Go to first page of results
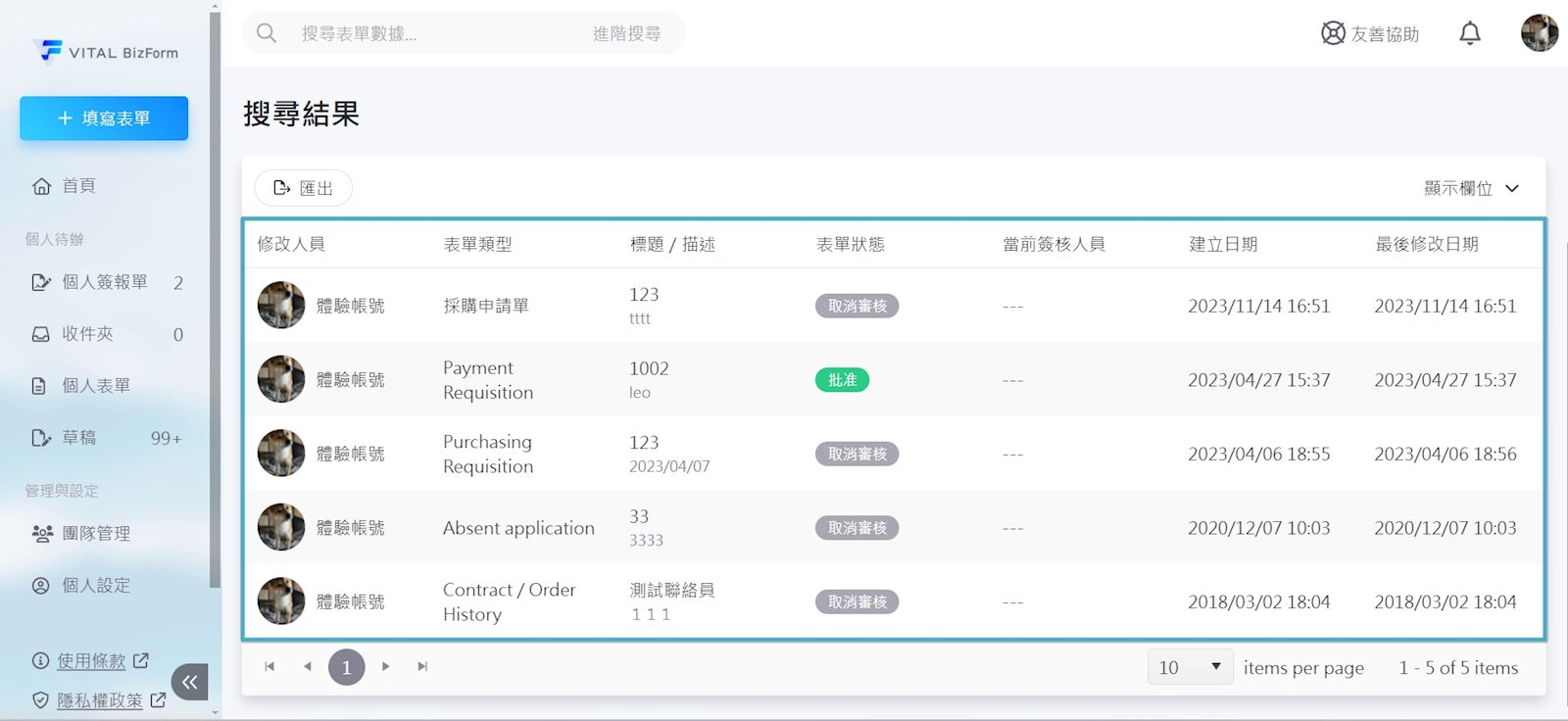Screen dimensions: 1568x721 (269, 667)
